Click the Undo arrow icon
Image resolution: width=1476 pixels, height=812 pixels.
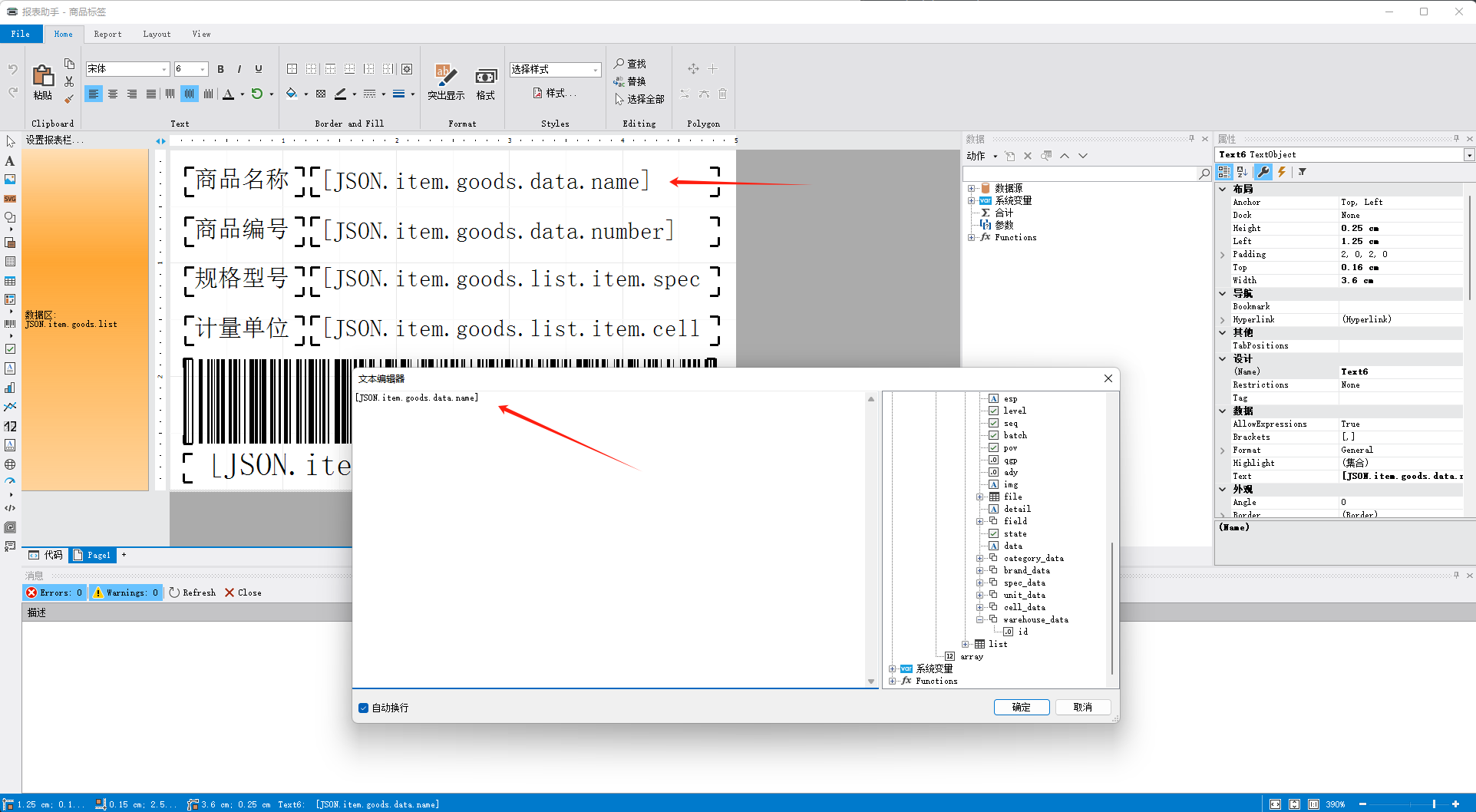coord(13,69)
